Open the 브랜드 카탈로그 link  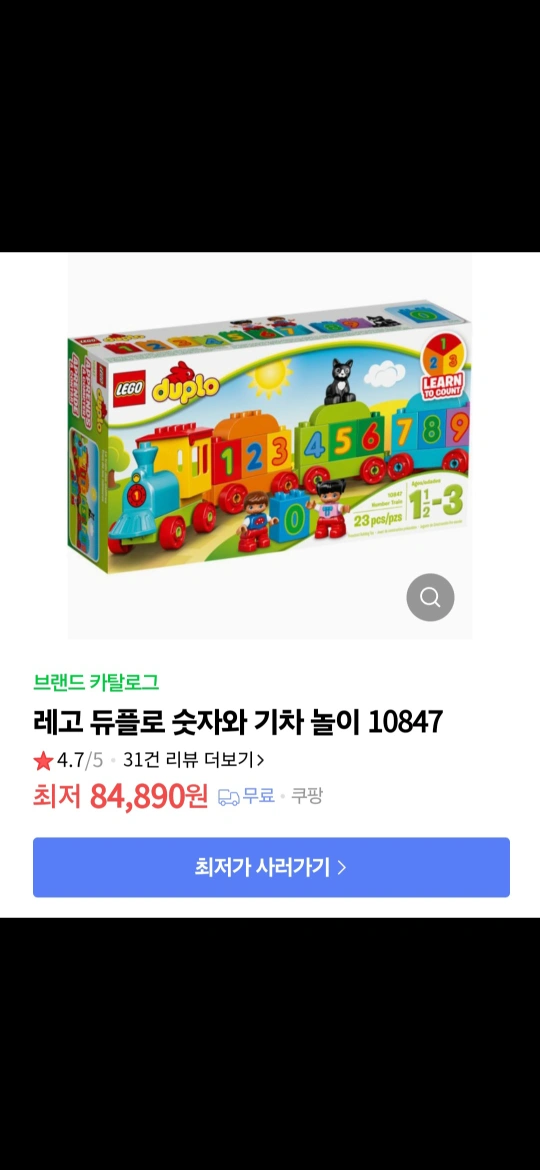pos(96,682)
